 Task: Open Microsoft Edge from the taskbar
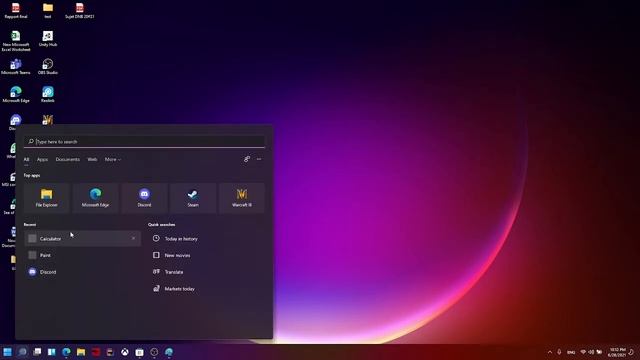pos(66,352)
